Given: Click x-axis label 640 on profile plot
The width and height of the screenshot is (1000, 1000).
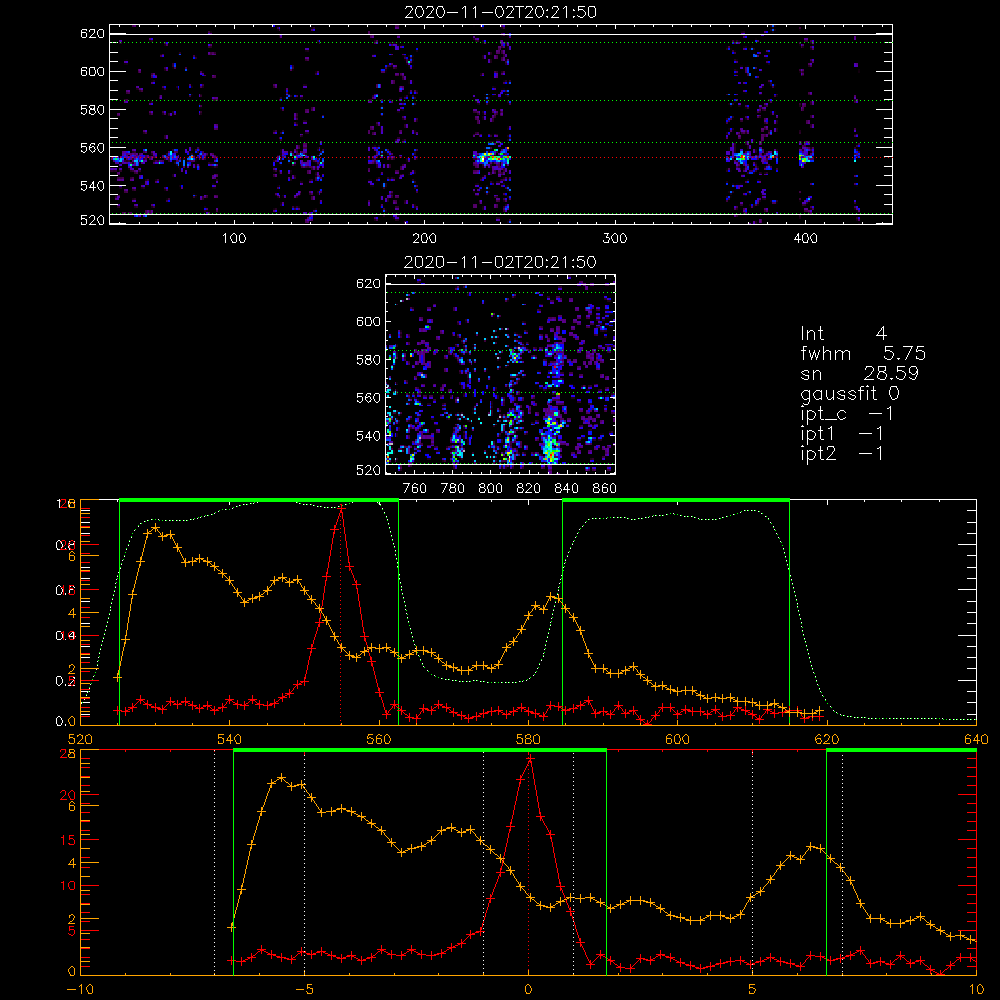Looking at the screenshot, I should pos(976,740).
